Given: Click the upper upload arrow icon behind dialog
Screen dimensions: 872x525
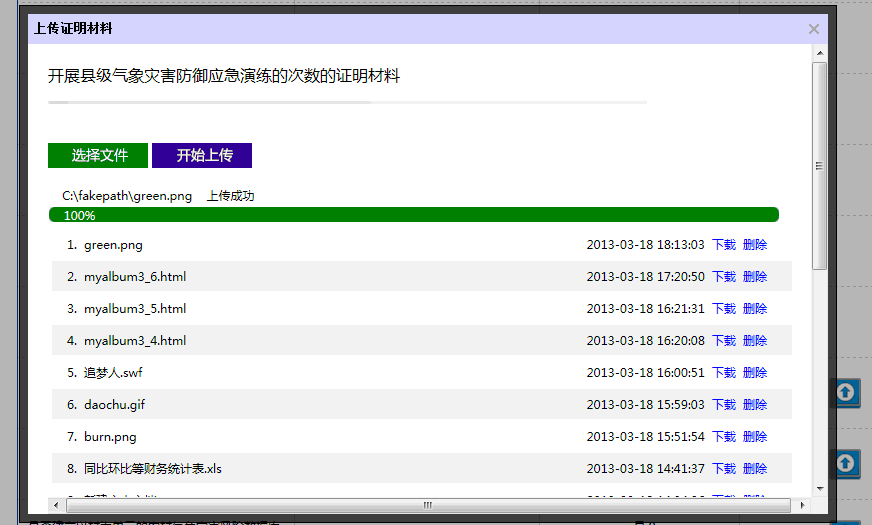Looking at the screenshot, I should click(x=846, y=393).
